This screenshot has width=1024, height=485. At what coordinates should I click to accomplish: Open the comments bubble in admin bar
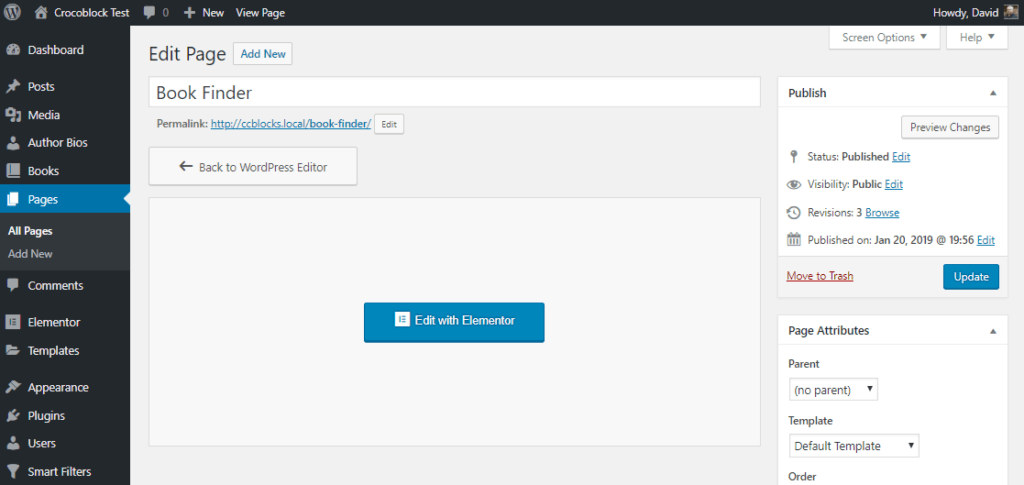(x=155, y=13)
